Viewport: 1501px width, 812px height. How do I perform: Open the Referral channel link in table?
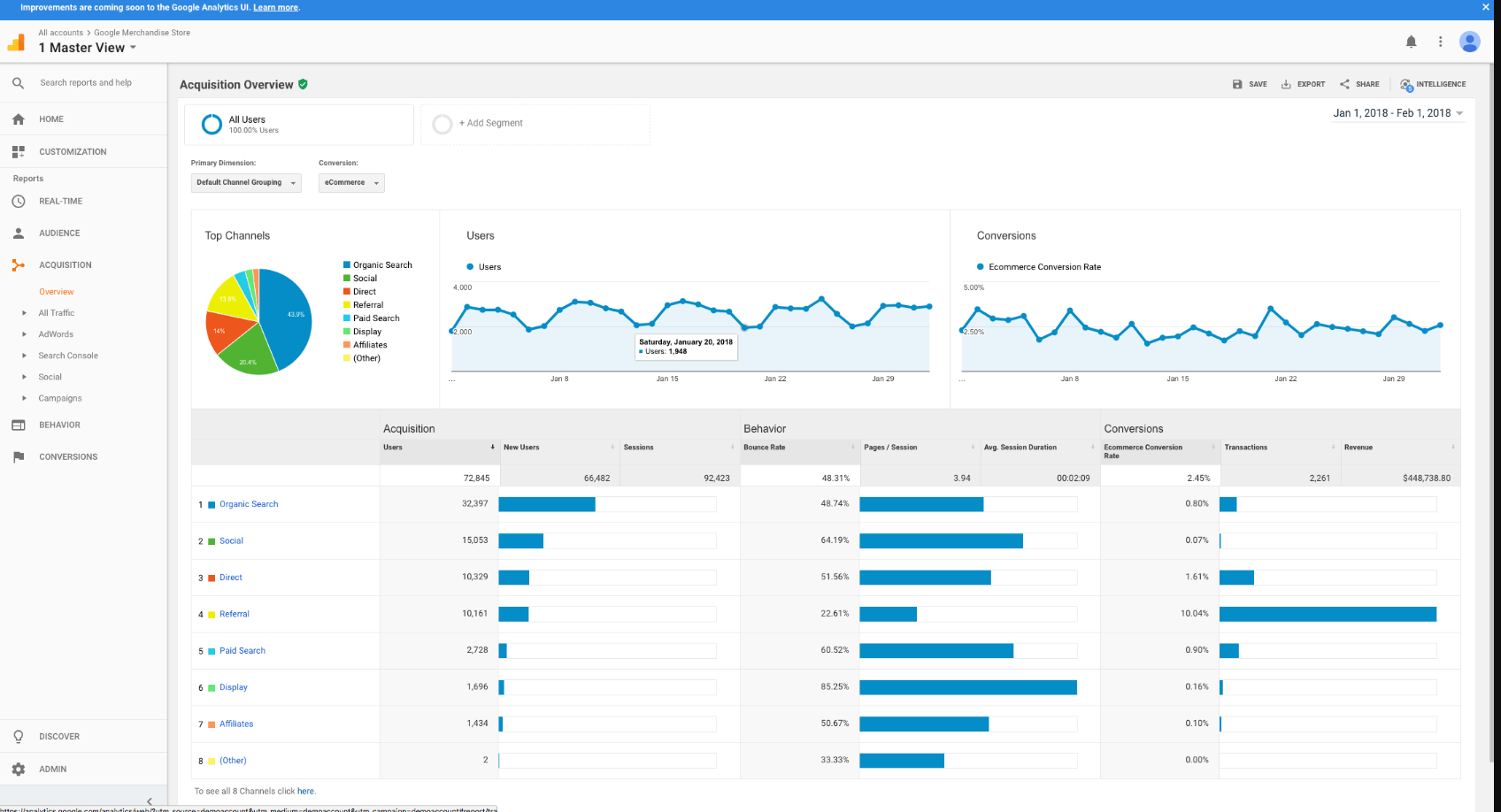click(x=235, y=614)
